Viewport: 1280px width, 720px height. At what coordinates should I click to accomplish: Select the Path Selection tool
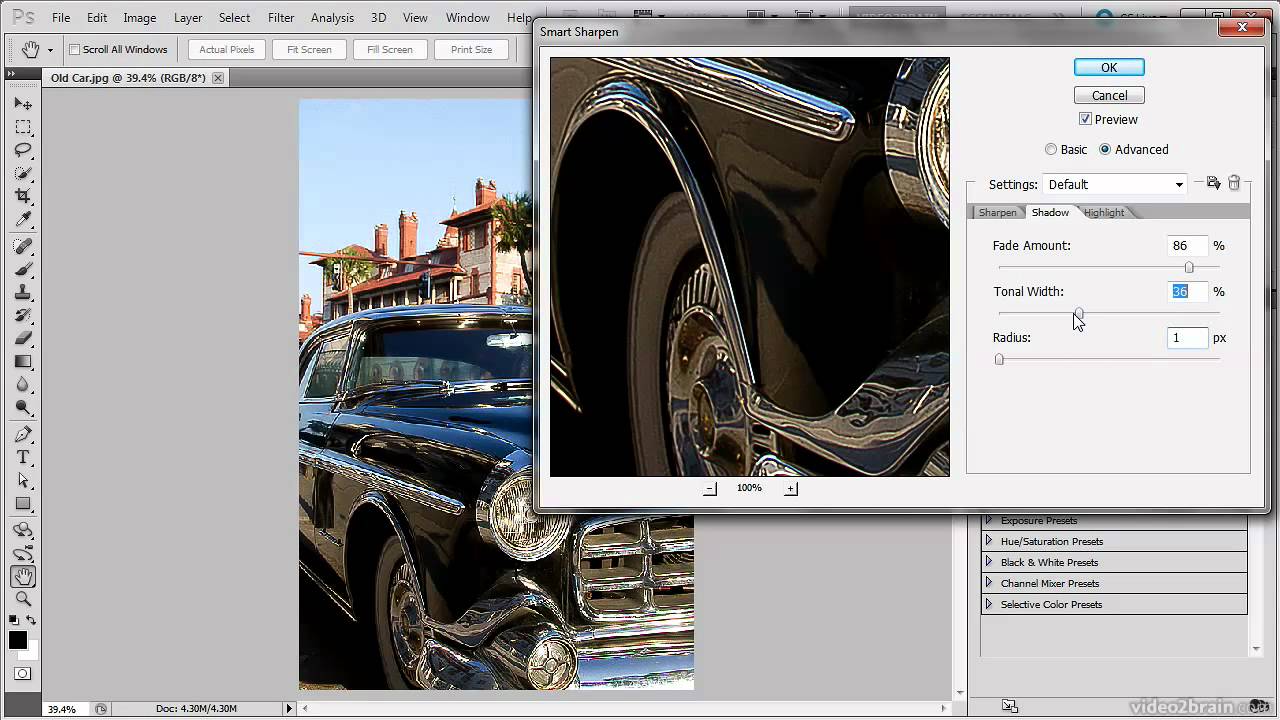(x=23, y=480)
